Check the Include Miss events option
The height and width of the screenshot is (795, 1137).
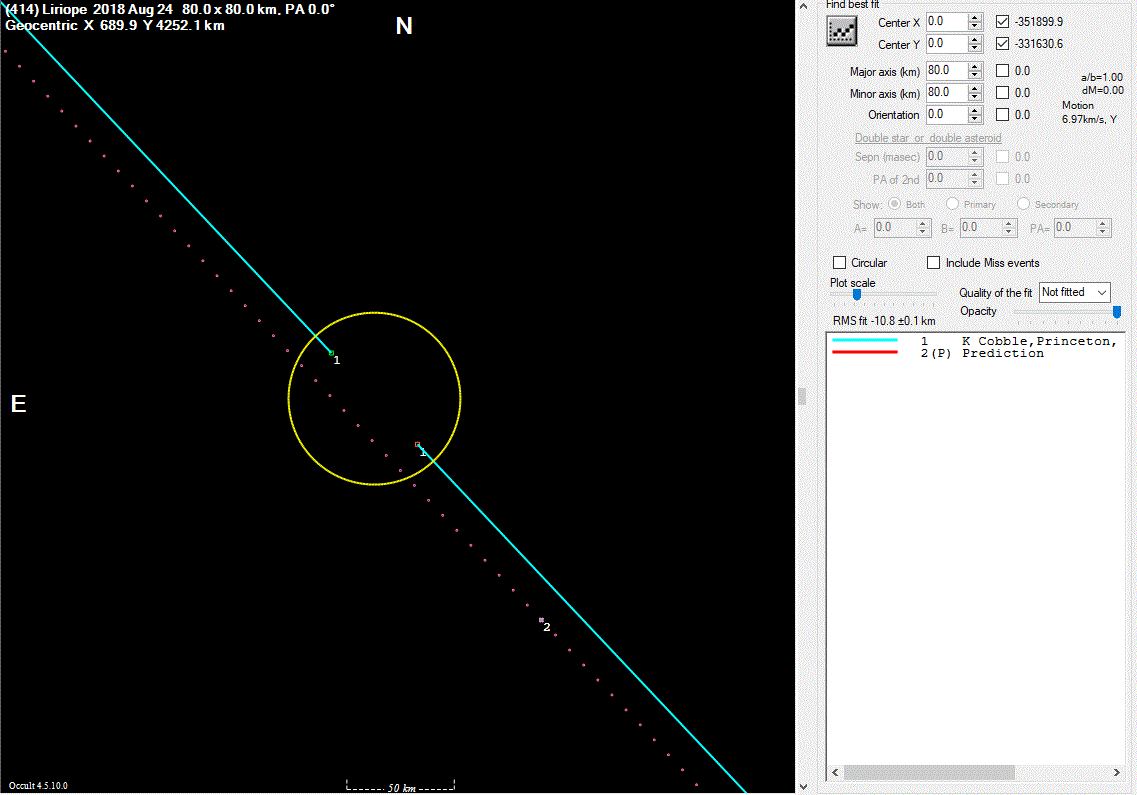coord(934,263)
